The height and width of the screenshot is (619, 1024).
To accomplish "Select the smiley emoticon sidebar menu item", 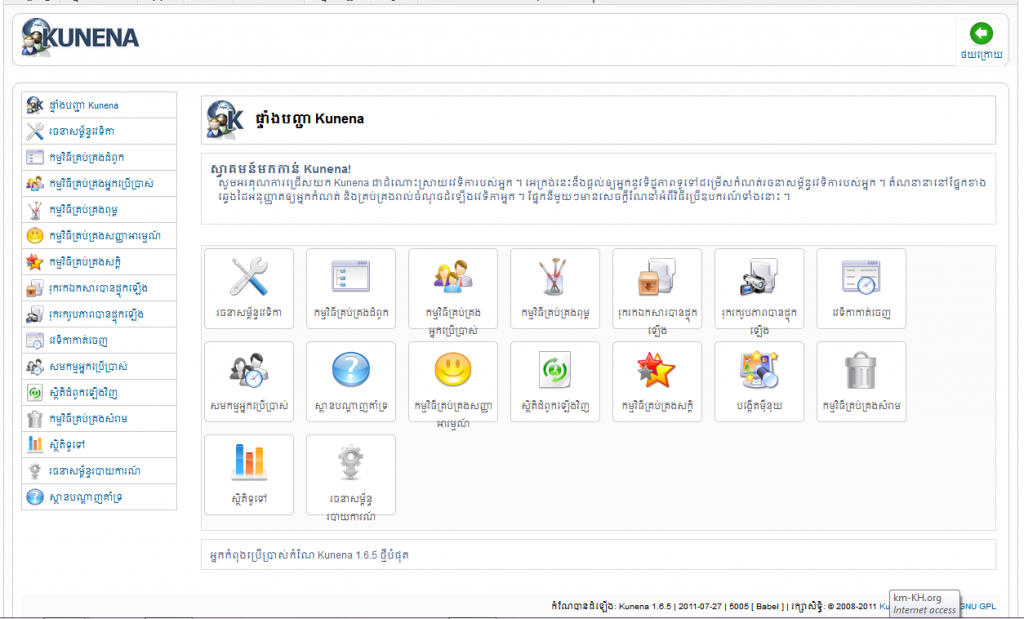I will pyautogui.click(x=99, y=236).
